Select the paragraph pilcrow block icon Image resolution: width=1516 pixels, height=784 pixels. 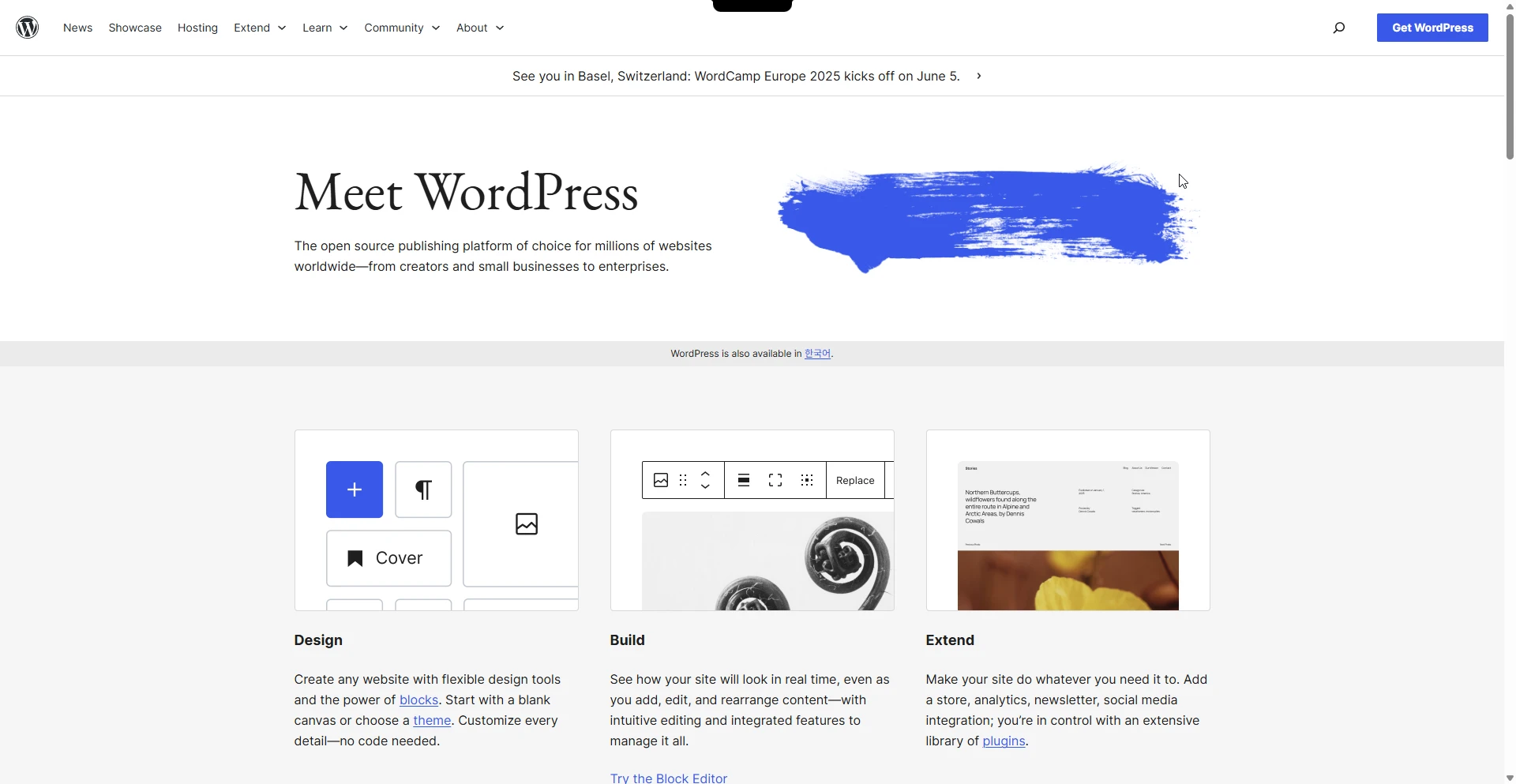pyautogui.click(x=423, y=490)
